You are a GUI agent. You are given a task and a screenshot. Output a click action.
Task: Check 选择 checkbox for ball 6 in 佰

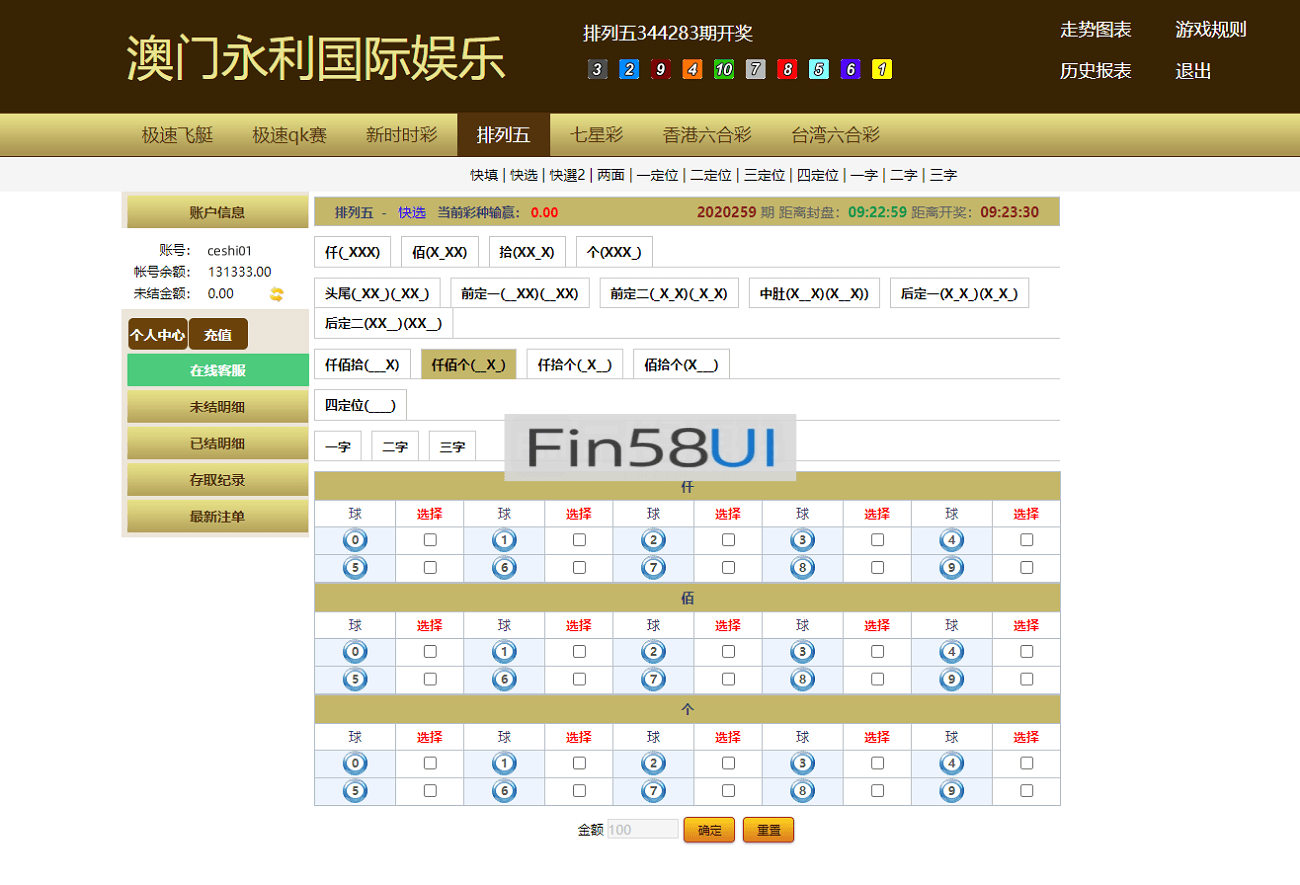pyautogui.click(x=579, y=678)
